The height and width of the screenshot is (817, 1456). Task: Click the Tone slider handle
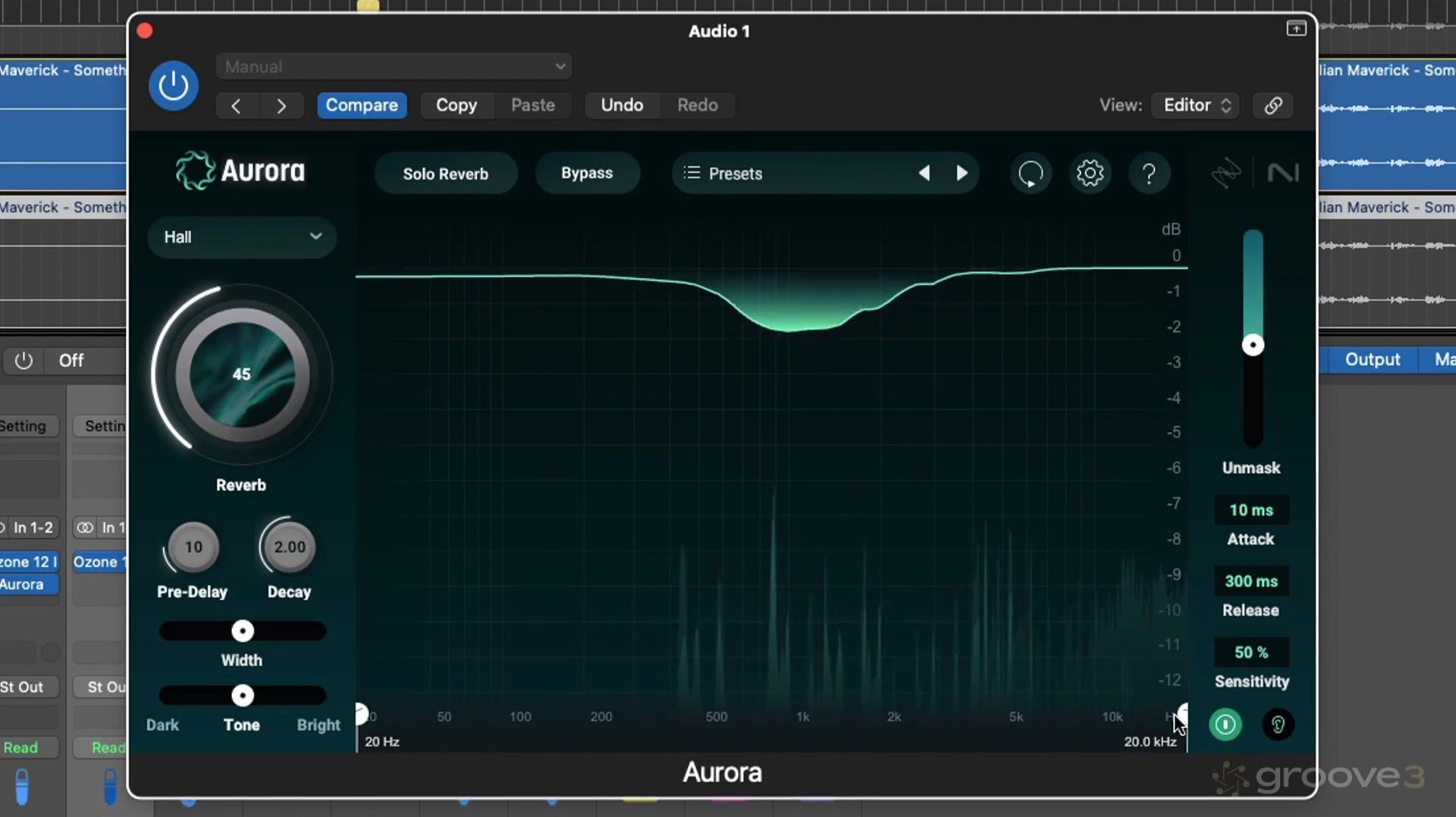coord(243,695)
